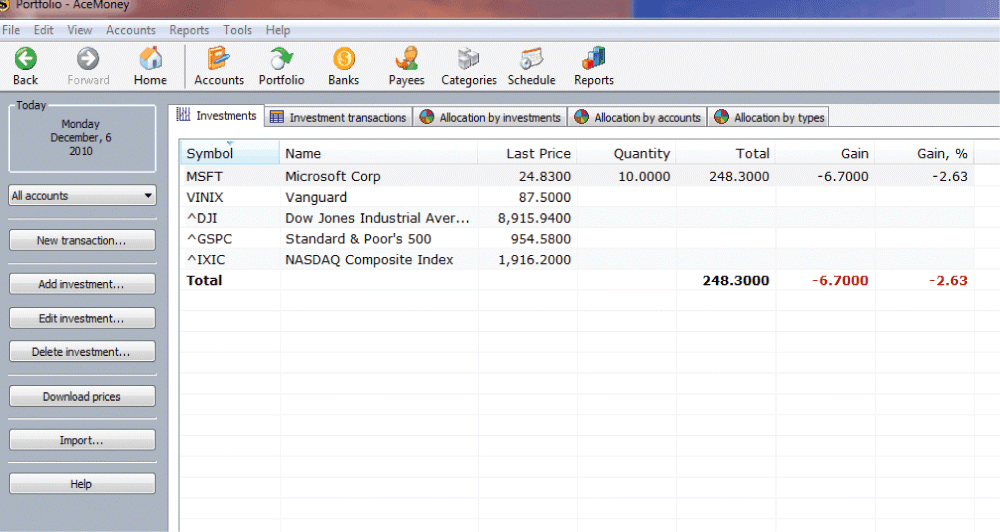Click the Back arrow icon
This screenshot has height=532, width=1000.
(25, 60)
